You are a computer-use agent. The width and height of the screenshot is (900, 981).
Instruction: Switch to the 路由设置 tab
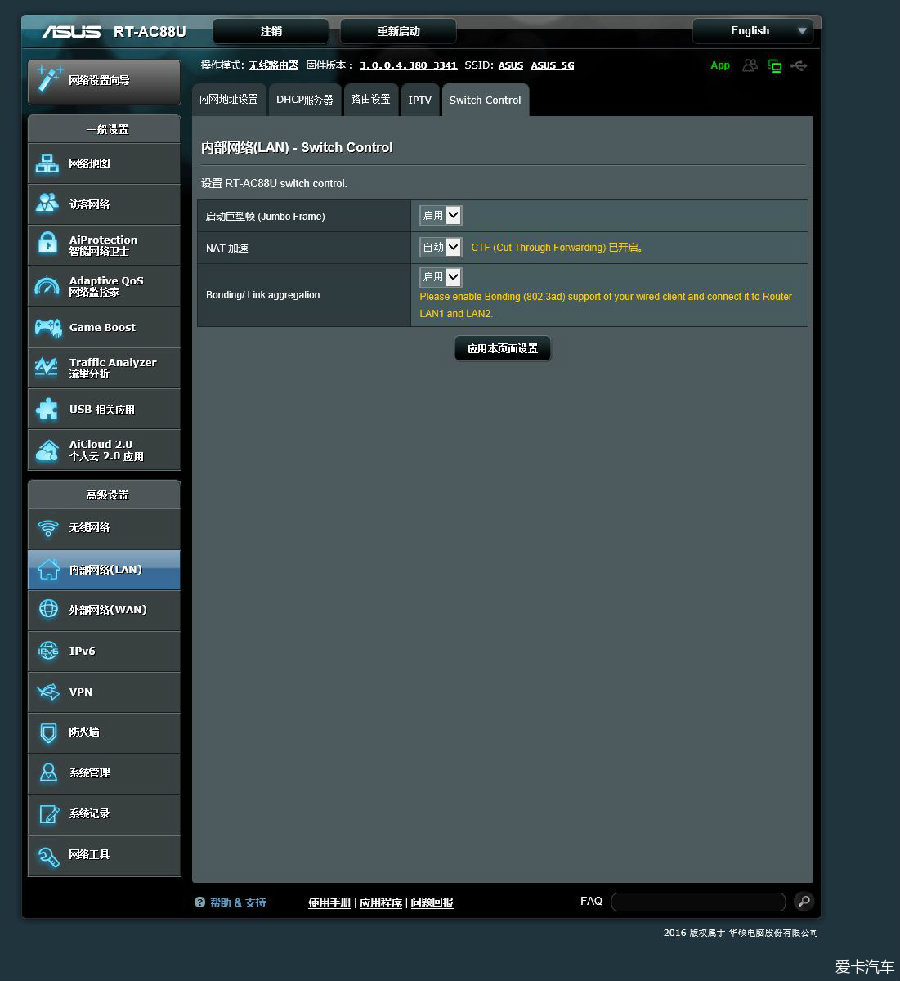click(371, 99)
